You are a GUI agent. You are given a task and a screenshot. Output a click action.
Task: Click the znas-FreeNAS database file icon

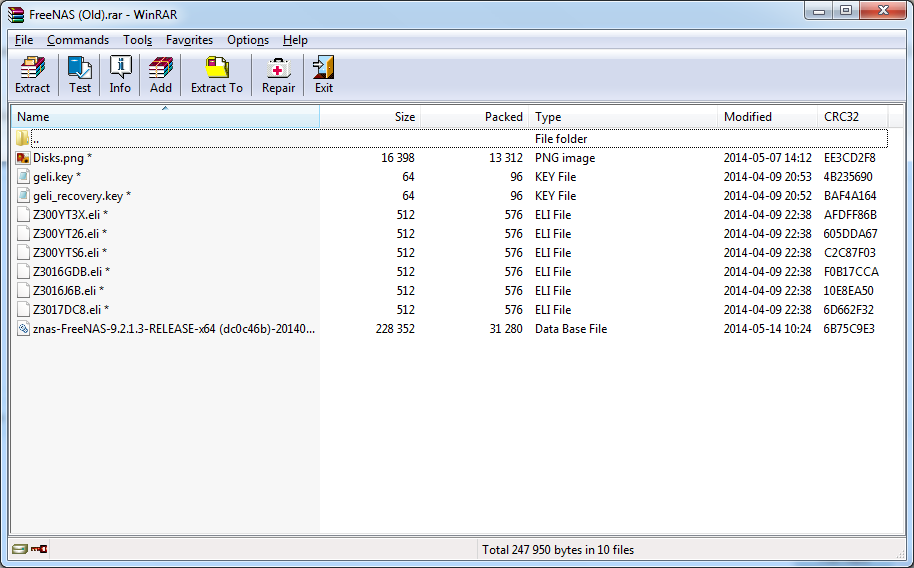tap(23, 328)
